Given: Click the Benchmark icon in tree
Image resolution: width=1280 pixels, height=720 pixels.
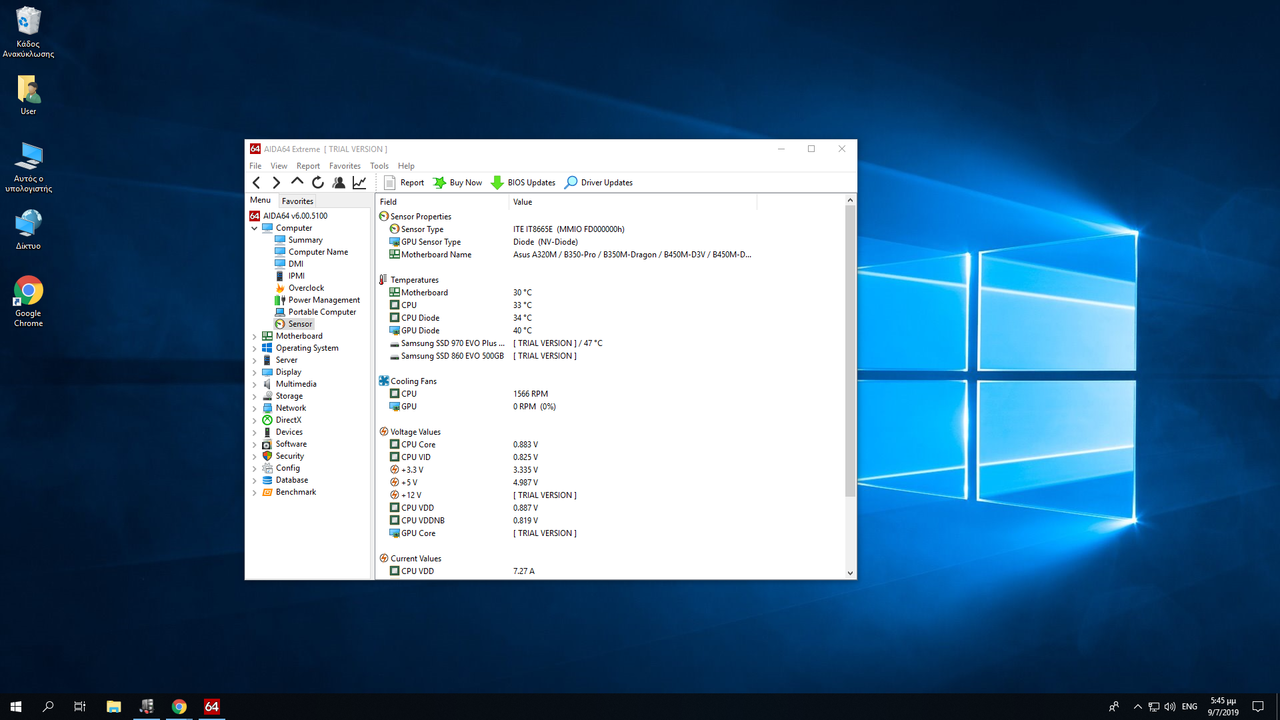Looking at the screenshot, I should point(267,492).
